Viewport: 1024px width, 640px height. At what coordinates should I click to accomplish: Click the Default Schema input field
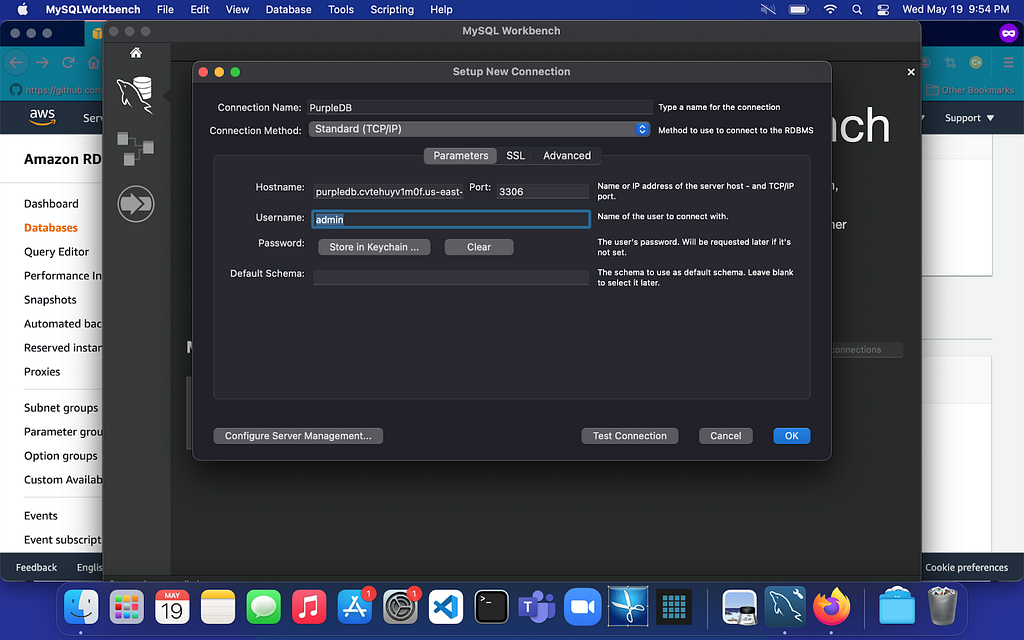(451, 277)
